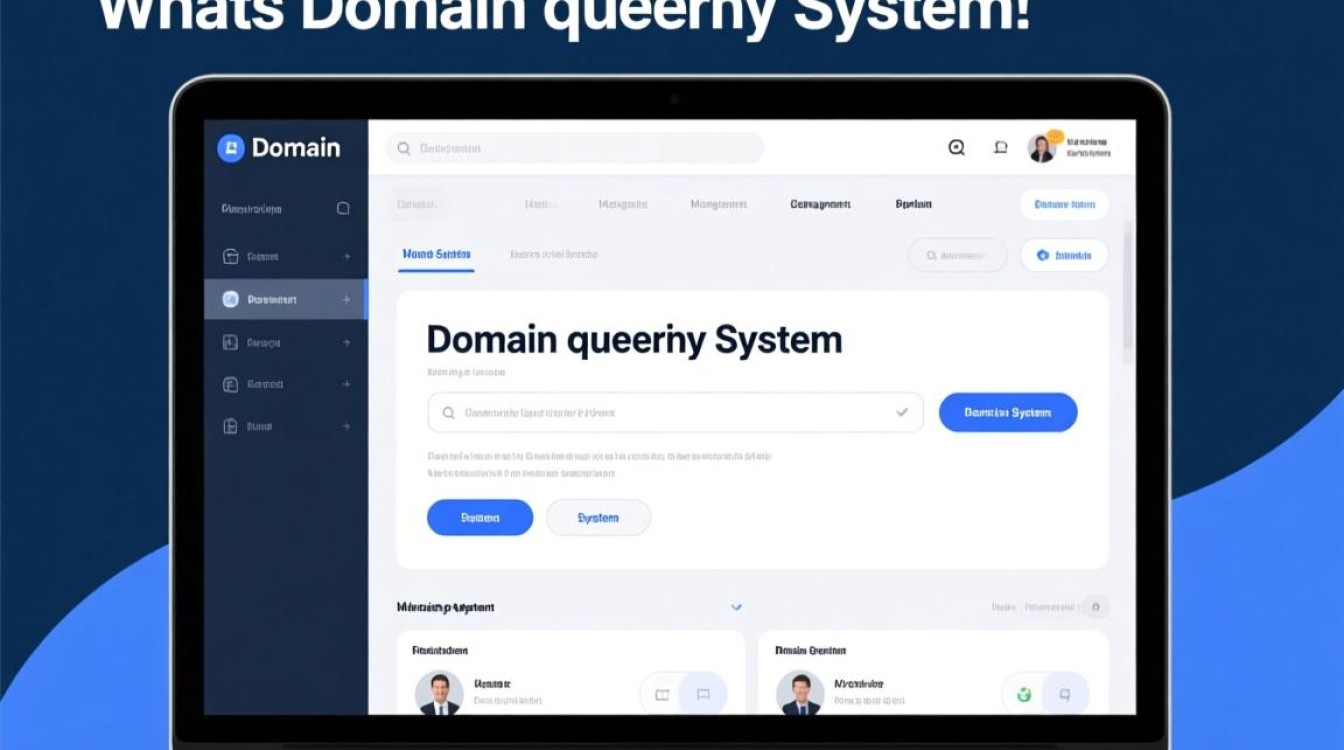
Task: Switch to the underlined blue 'System' tab
Action: tap(436, 255)
